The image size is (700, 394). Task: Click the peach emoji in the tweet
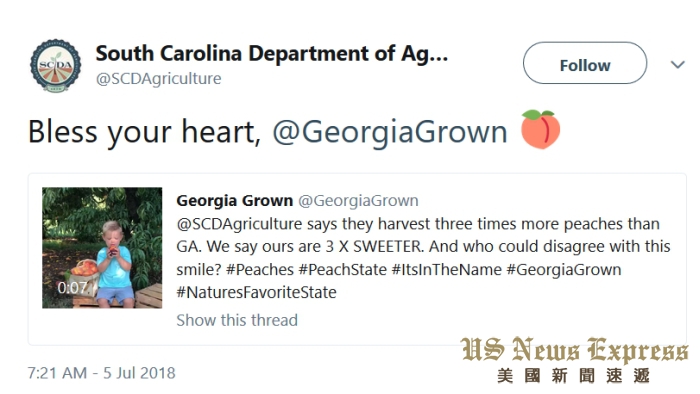click(x=540, y=129)
